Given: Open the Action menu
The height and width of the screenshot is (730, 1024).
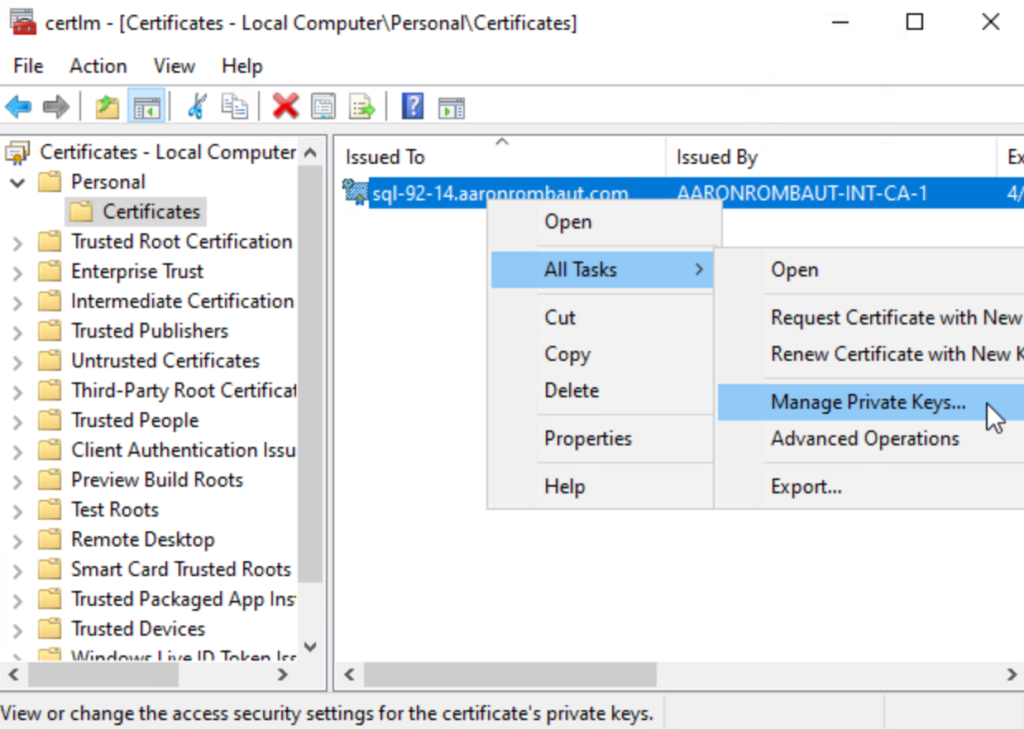Looking at the screenshot, I should 97,66.
